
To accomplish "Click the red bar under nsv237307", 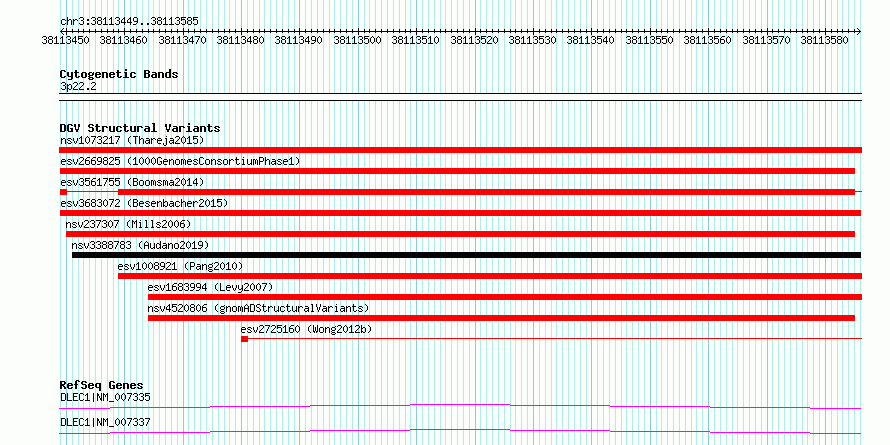I will point(460,234).
